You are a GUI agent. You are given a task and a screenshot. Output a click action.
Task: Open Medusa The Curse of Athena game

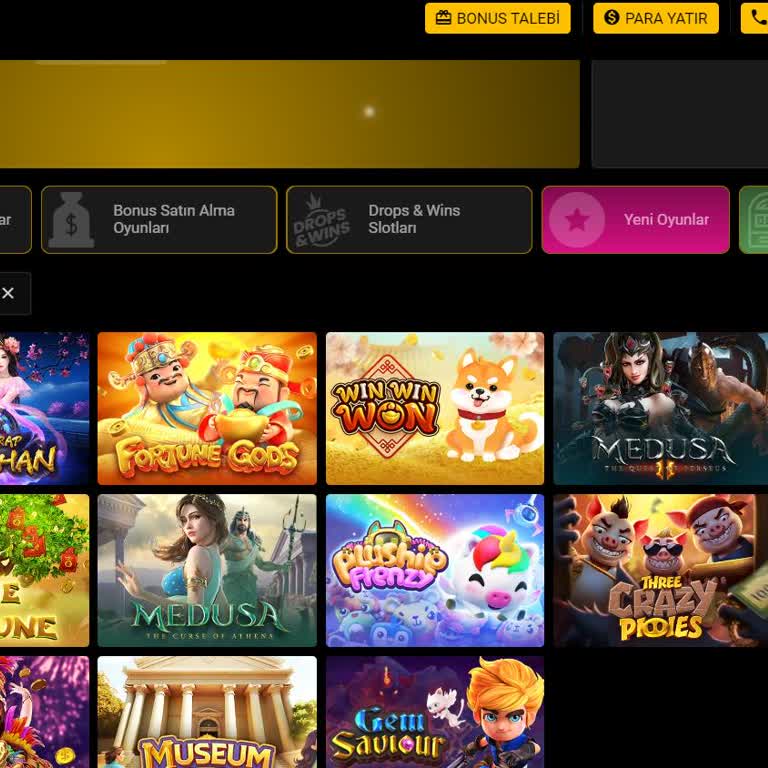pyautogui.click(x=207, y=570)
